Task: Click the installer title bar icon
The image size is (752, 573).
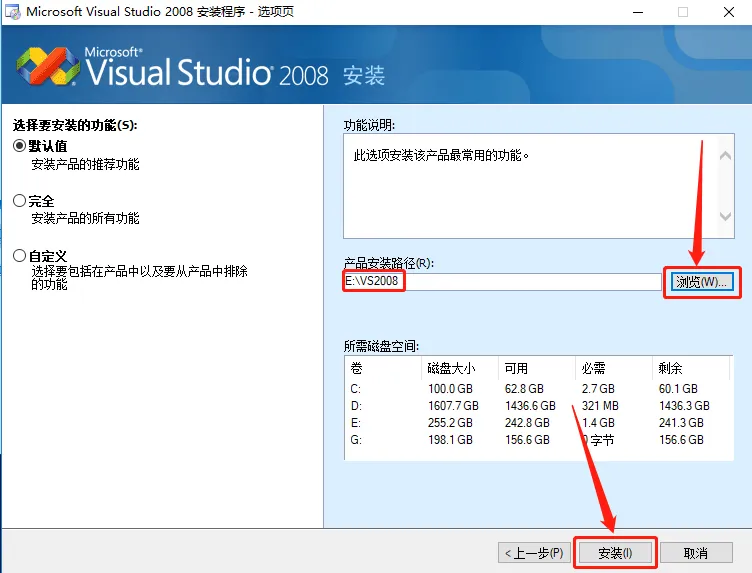Action: (x=13, y=12)
